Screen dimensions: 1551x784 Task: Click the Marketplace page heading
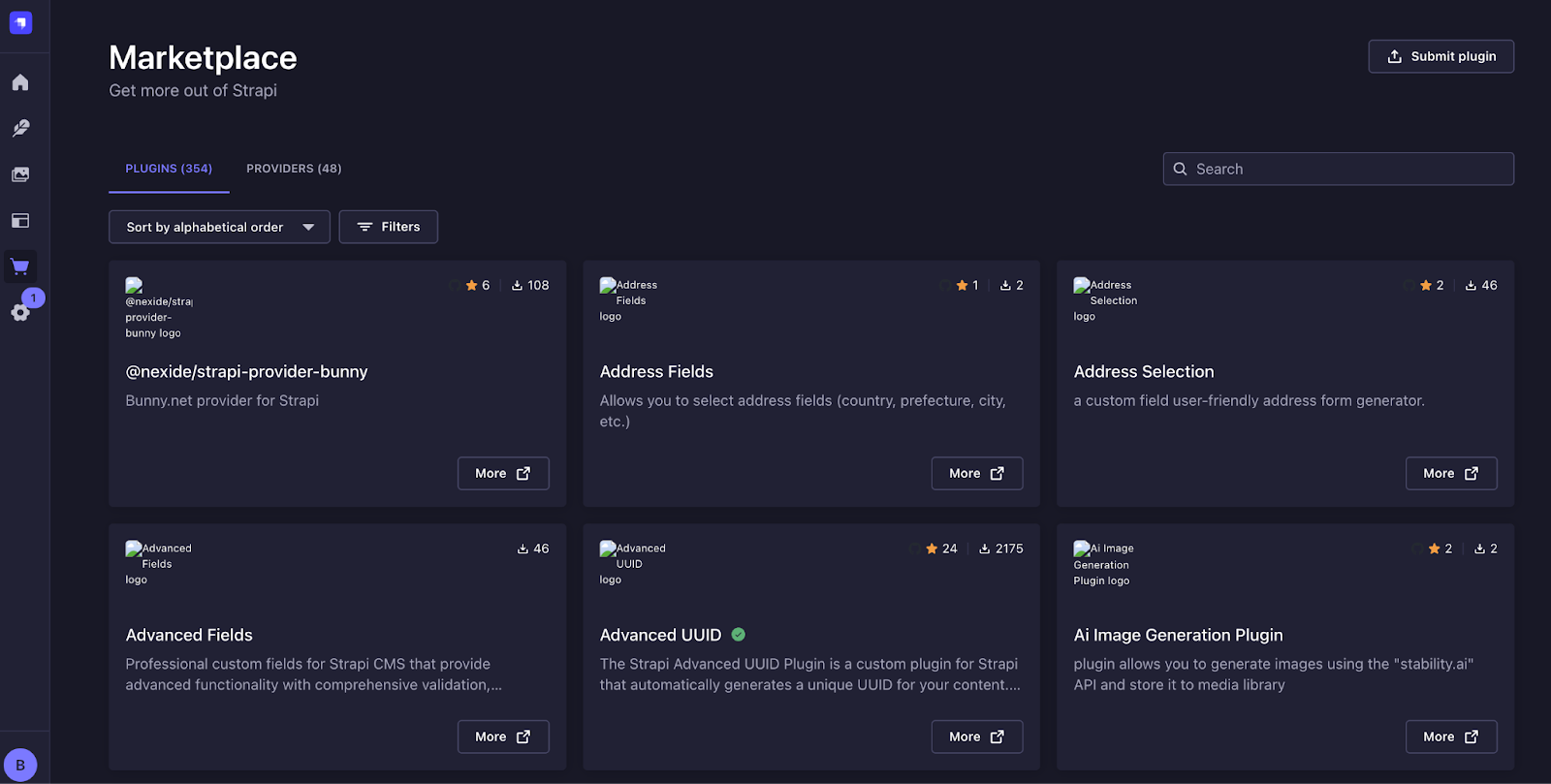coord(203,57)
